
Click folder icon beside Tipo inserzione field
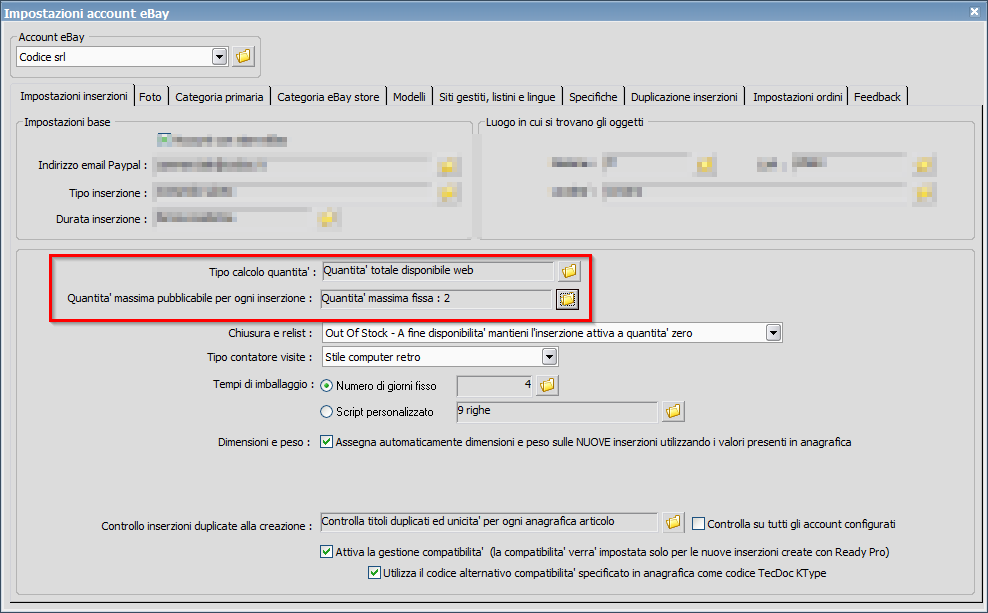449,193
